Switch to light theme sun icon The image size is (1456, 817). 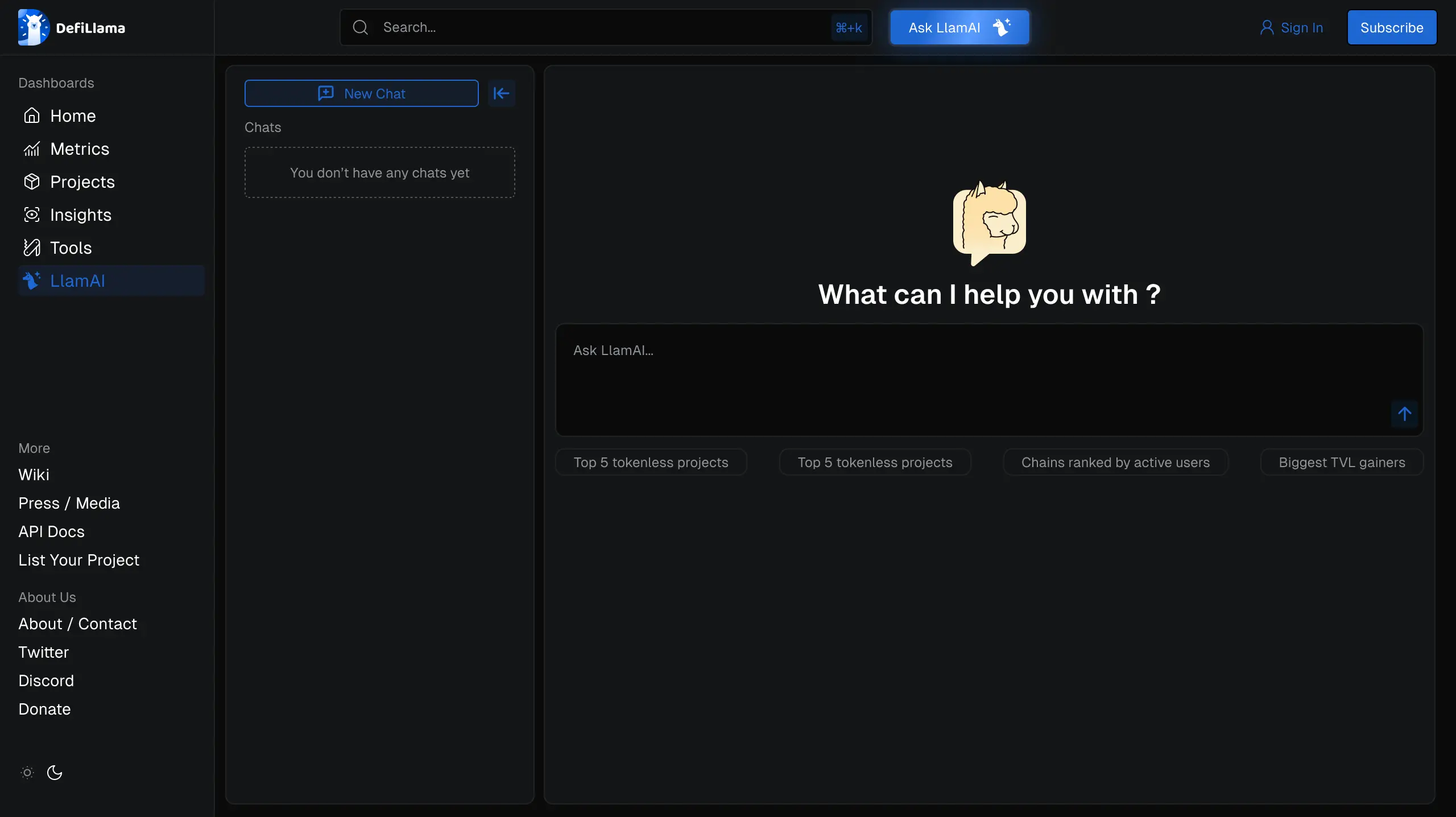[27, 773]
